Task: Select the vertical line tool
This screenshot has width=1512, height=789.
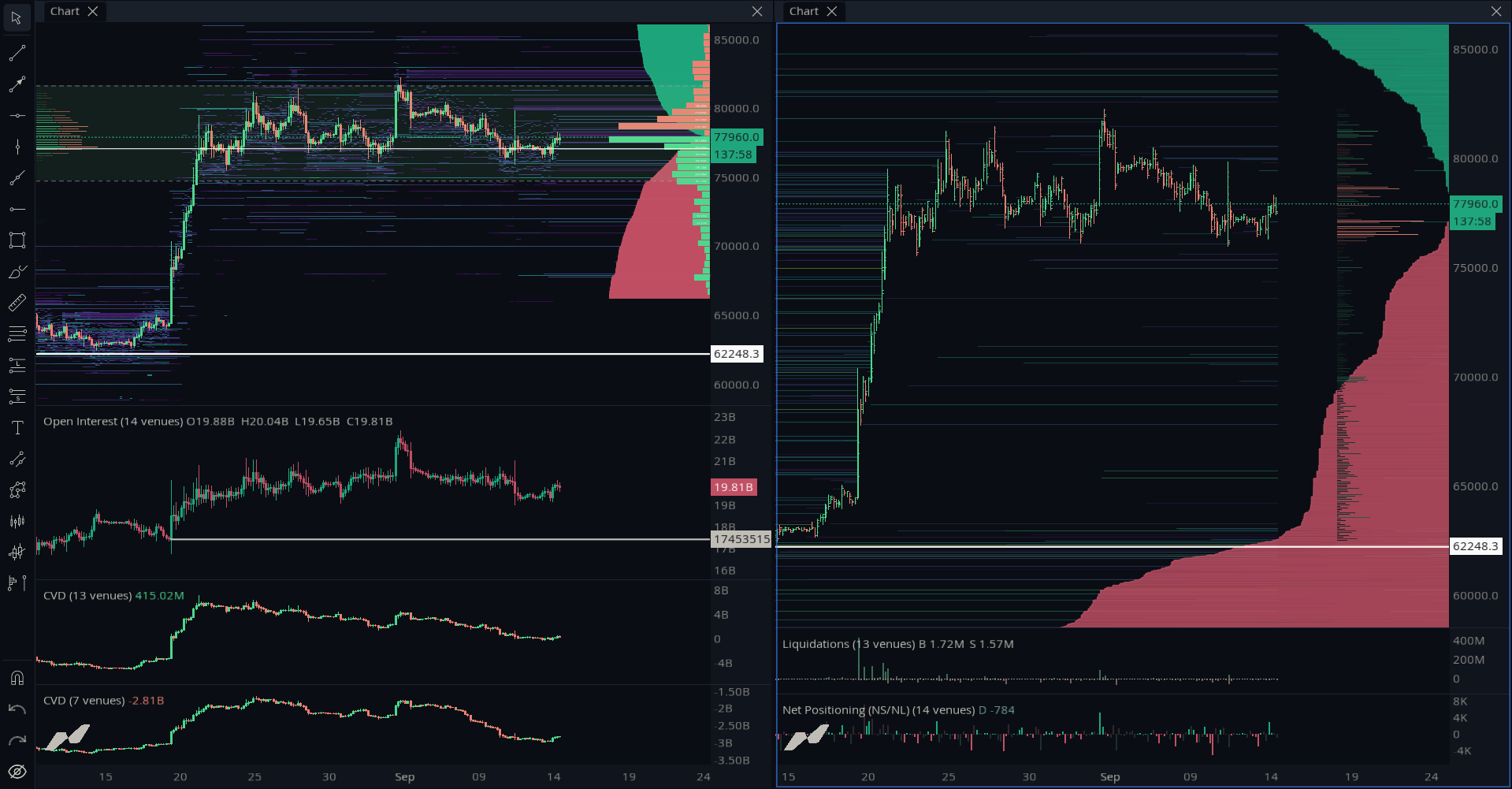Action: pyautogui.click(x=17, y=147)
